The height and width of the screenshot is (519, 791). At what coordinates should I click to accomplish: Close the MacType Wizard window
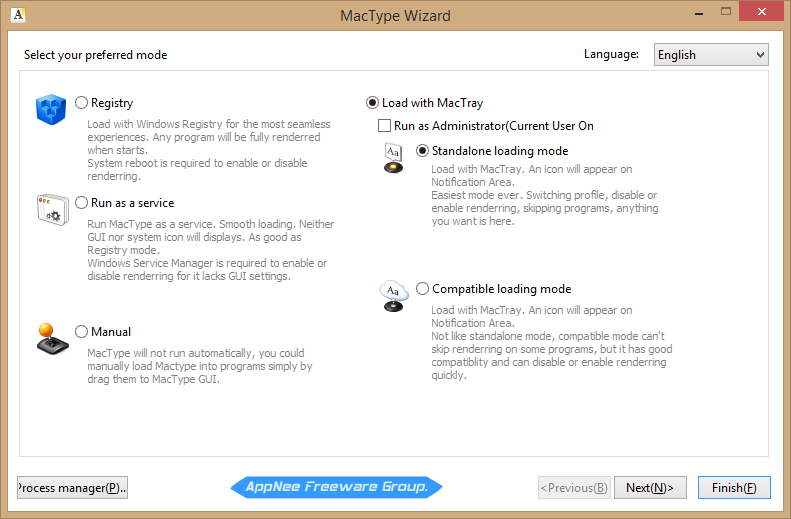pos(762,11)
